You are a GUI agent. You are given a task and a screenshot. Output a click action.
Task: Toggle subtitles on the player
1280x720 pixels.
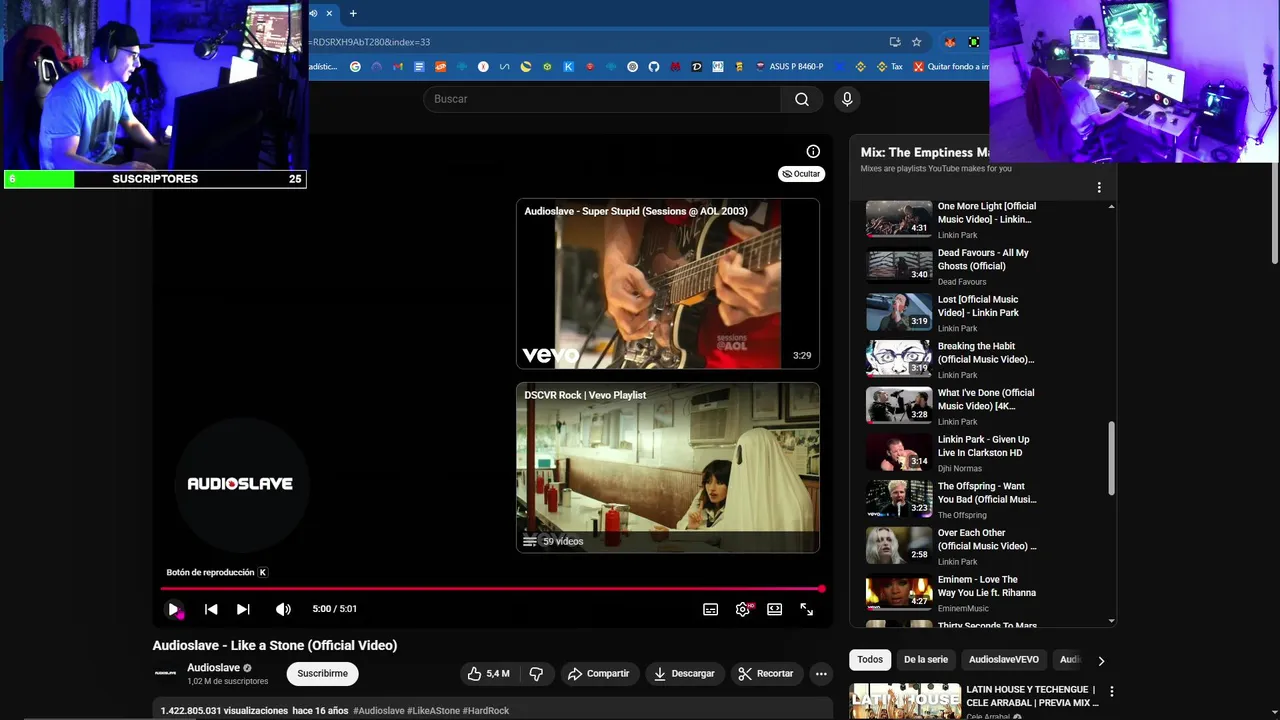pos(710,609)
